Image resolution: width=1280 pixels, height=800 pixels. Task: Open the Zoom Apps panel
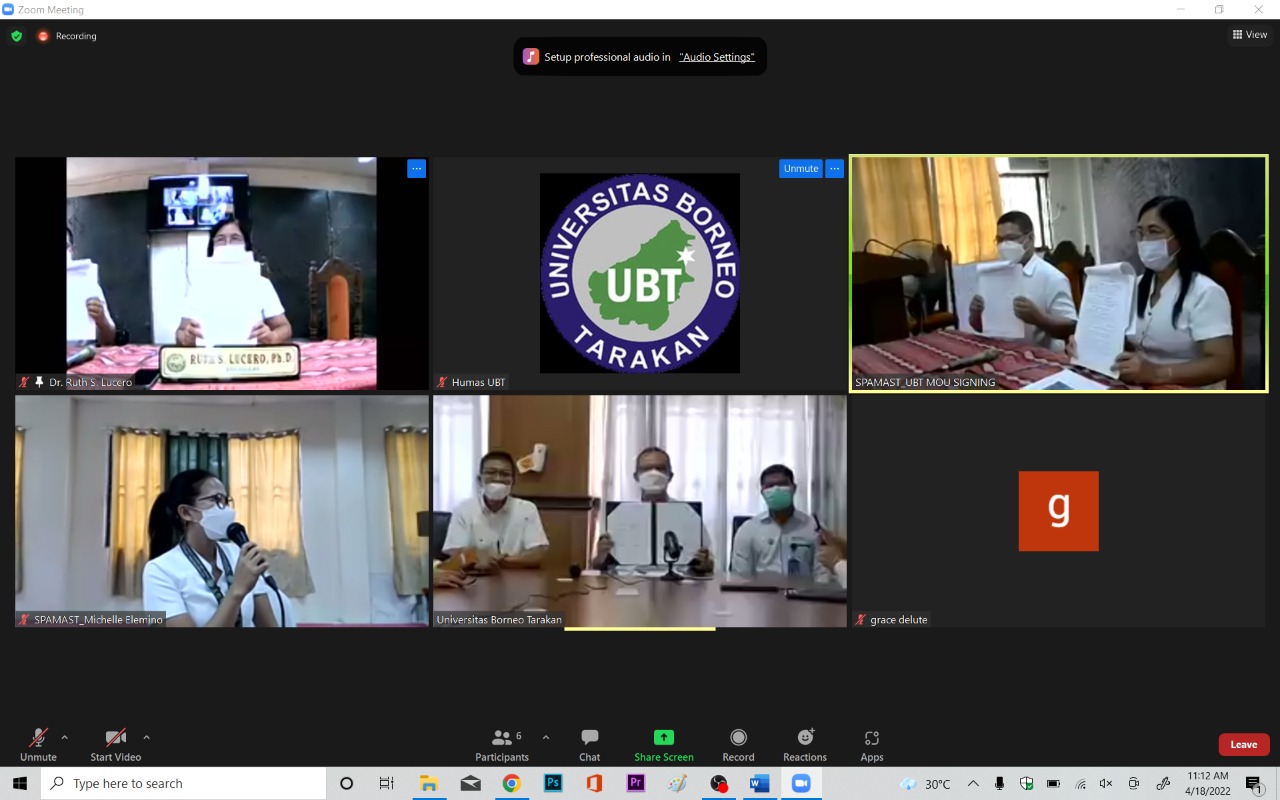[872, 745]
